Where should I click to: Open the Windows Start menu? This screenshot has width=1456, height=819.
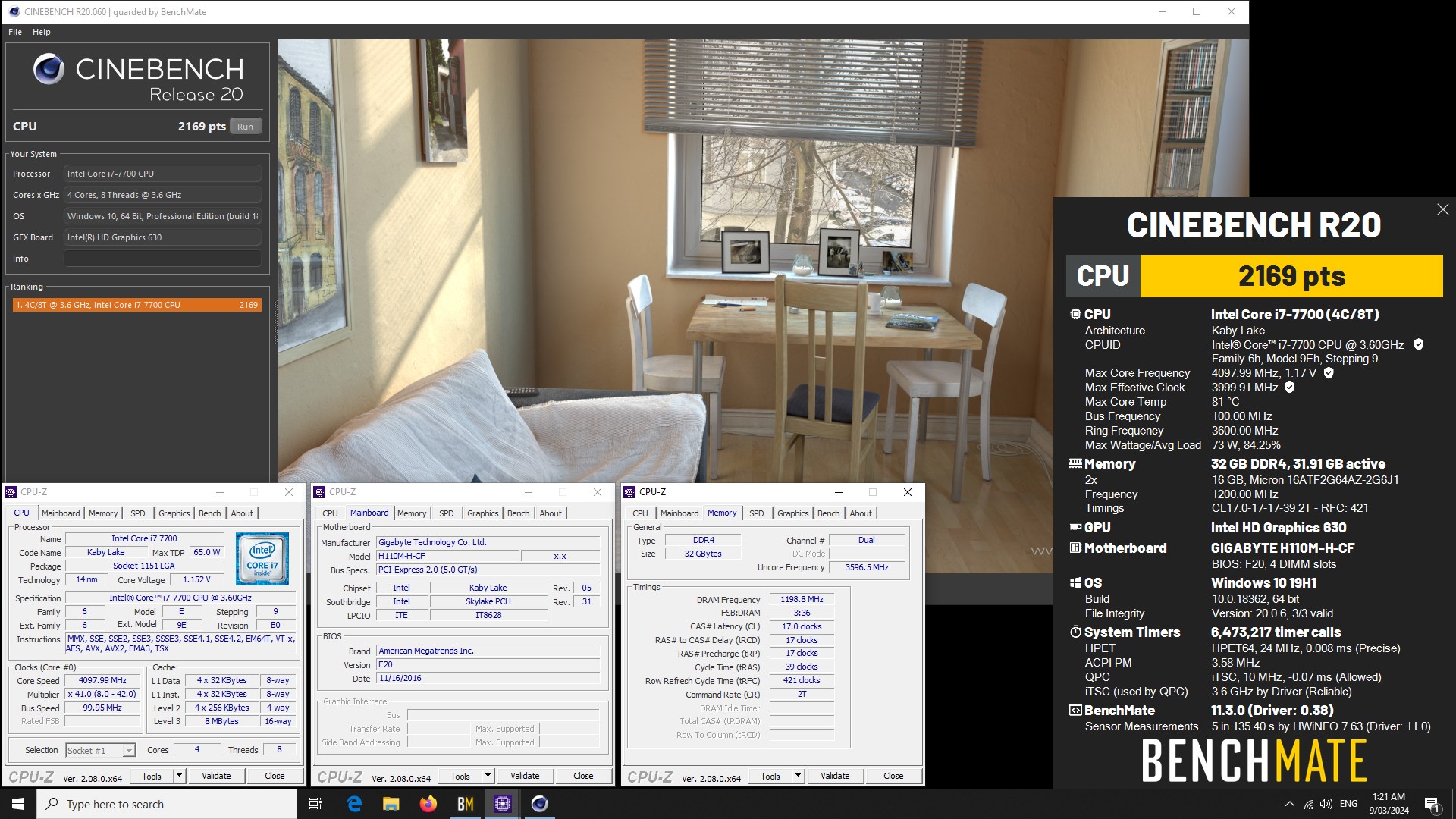pyautogui.click(x=18, y=804)
